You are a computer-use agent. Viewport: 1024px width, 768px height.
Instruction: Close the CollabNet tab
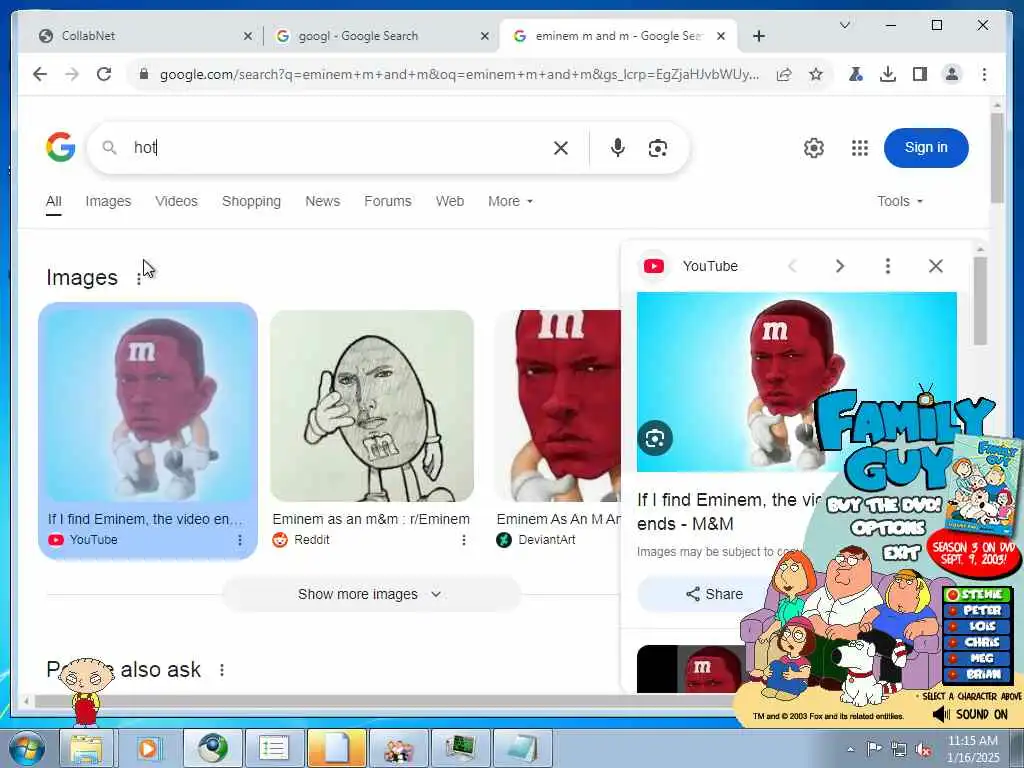pyautogui.click(x=248, y=36)
